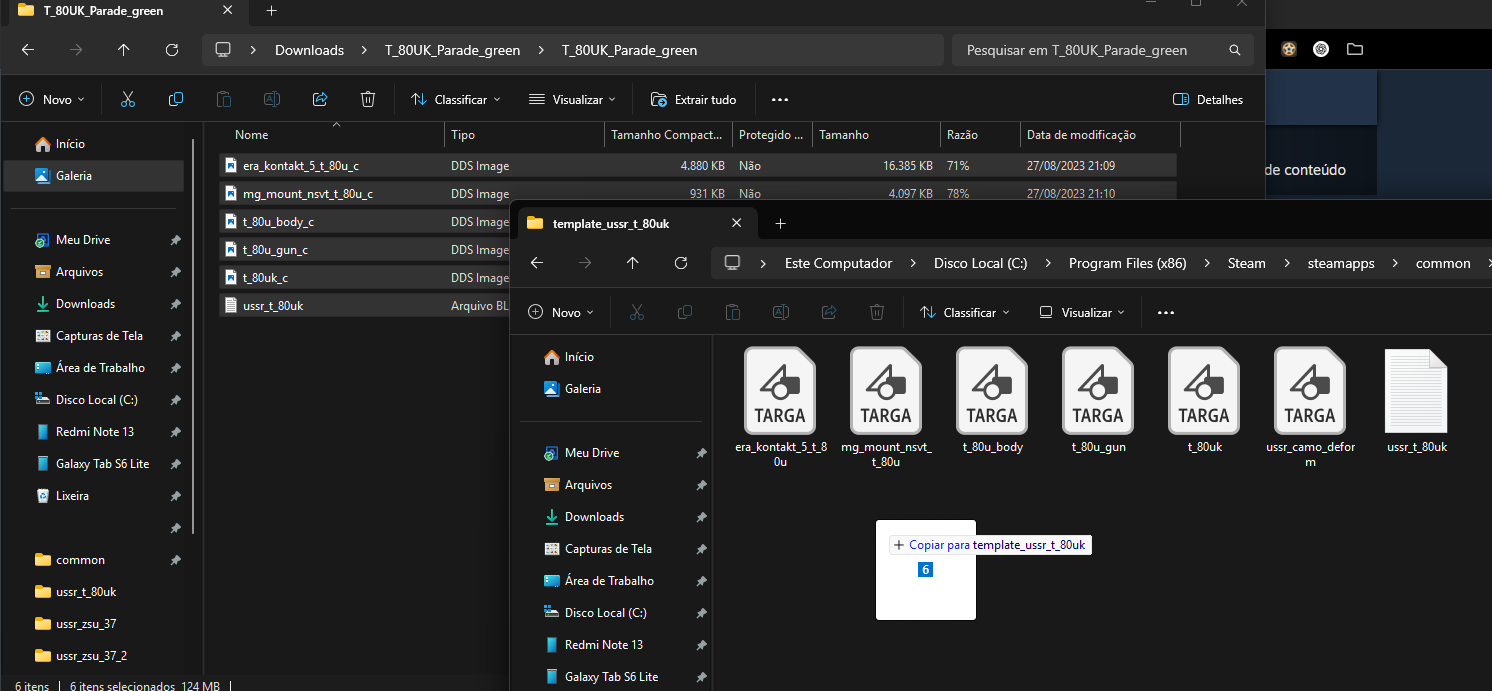Click Delete trash icon in T_80UK_Parade_green window
This screenshot has width=1492, height=691.
point(368,99)
